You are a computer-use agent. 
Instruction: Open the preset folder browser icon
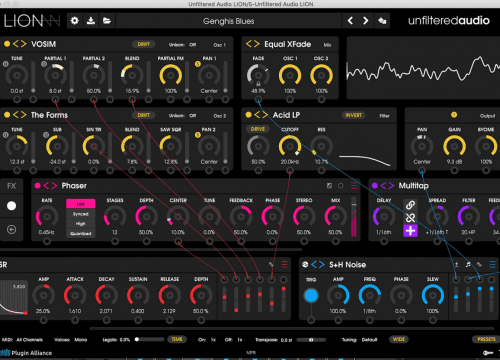[107, 21]
